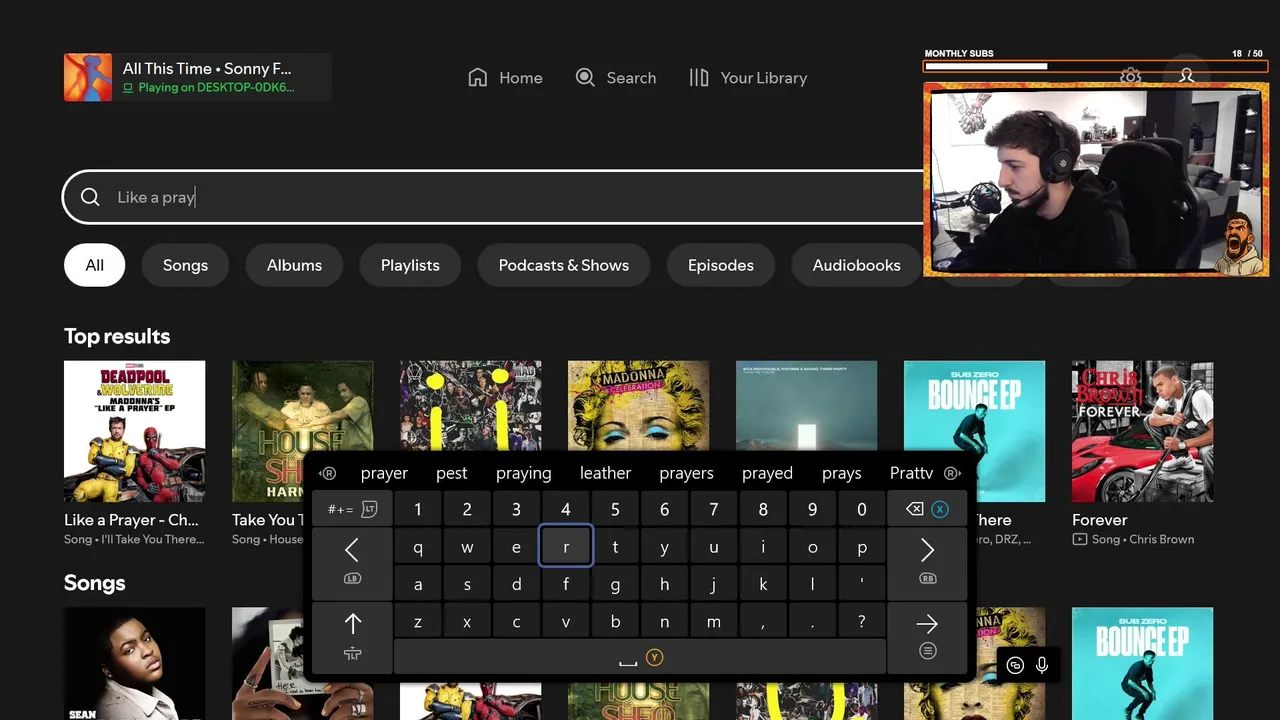Image resolution: width=1280 pixels, height=720 pixels.
Task: Tap the number 5 key
Action: 615,509
